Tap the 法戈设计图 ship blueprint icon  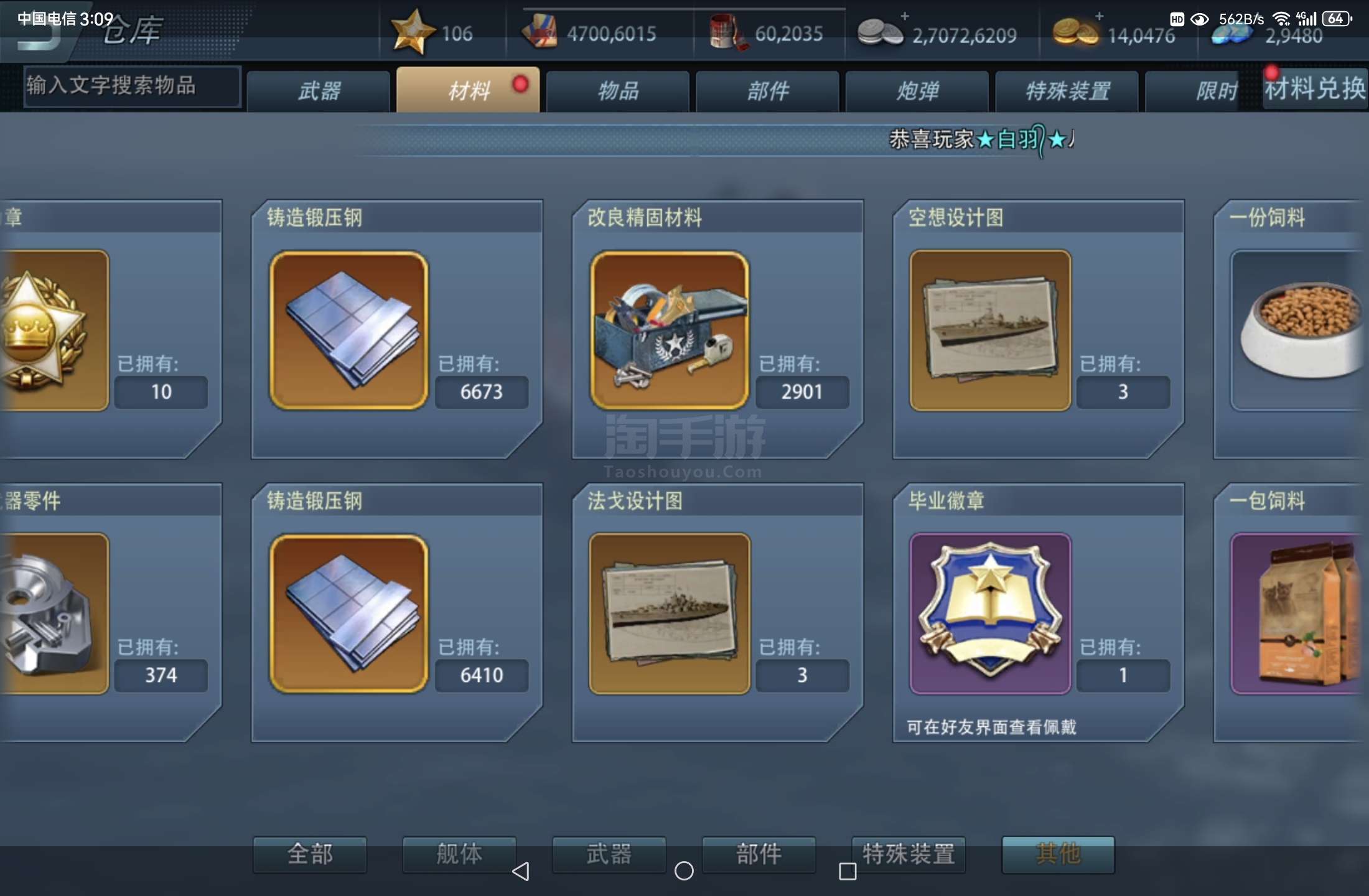670,614
